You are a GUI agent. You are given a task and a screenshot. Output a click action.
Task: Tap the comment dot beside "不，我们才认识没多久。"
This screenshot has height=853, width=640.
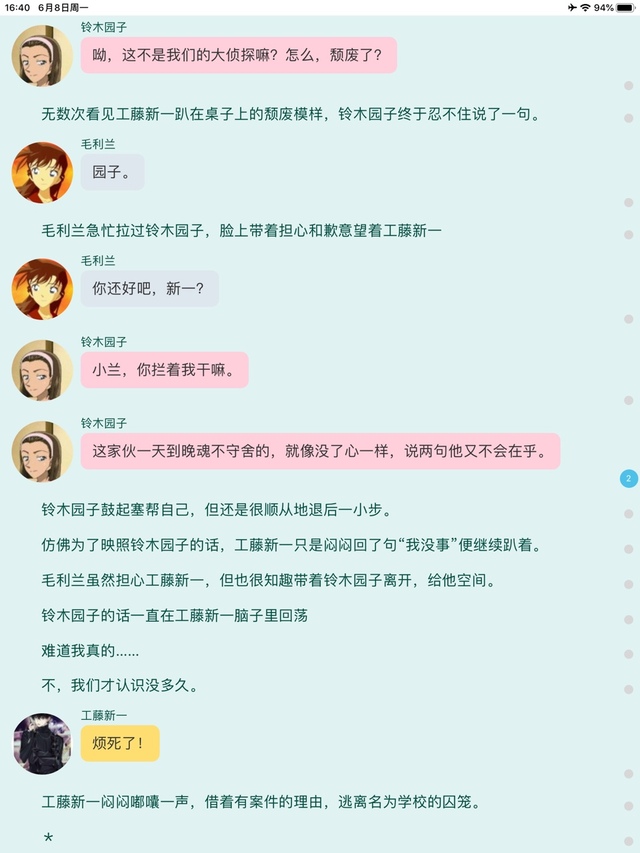629,689
